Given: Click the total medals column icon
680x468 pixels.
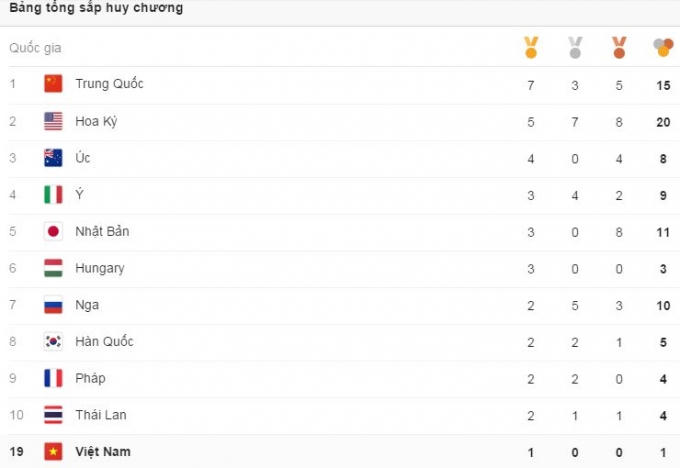Looking at the screenshot, I should click(663, 47).
